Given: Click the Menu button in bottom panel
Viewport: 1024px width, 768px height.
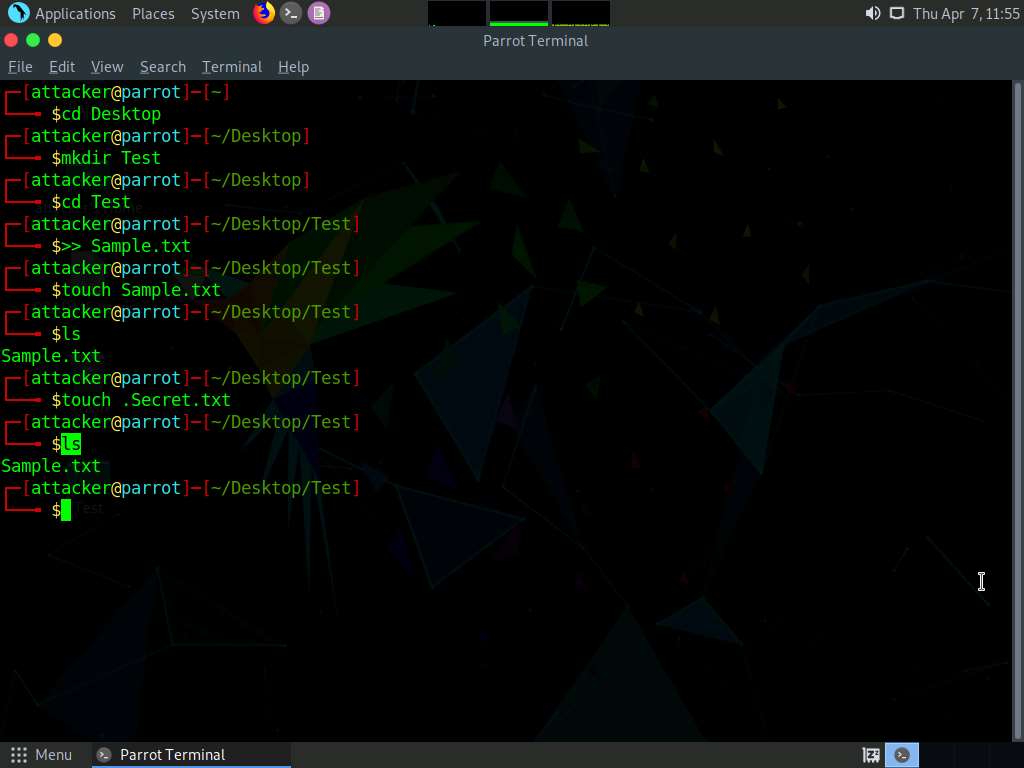Looking at the screenshot, I should point(42,755).
